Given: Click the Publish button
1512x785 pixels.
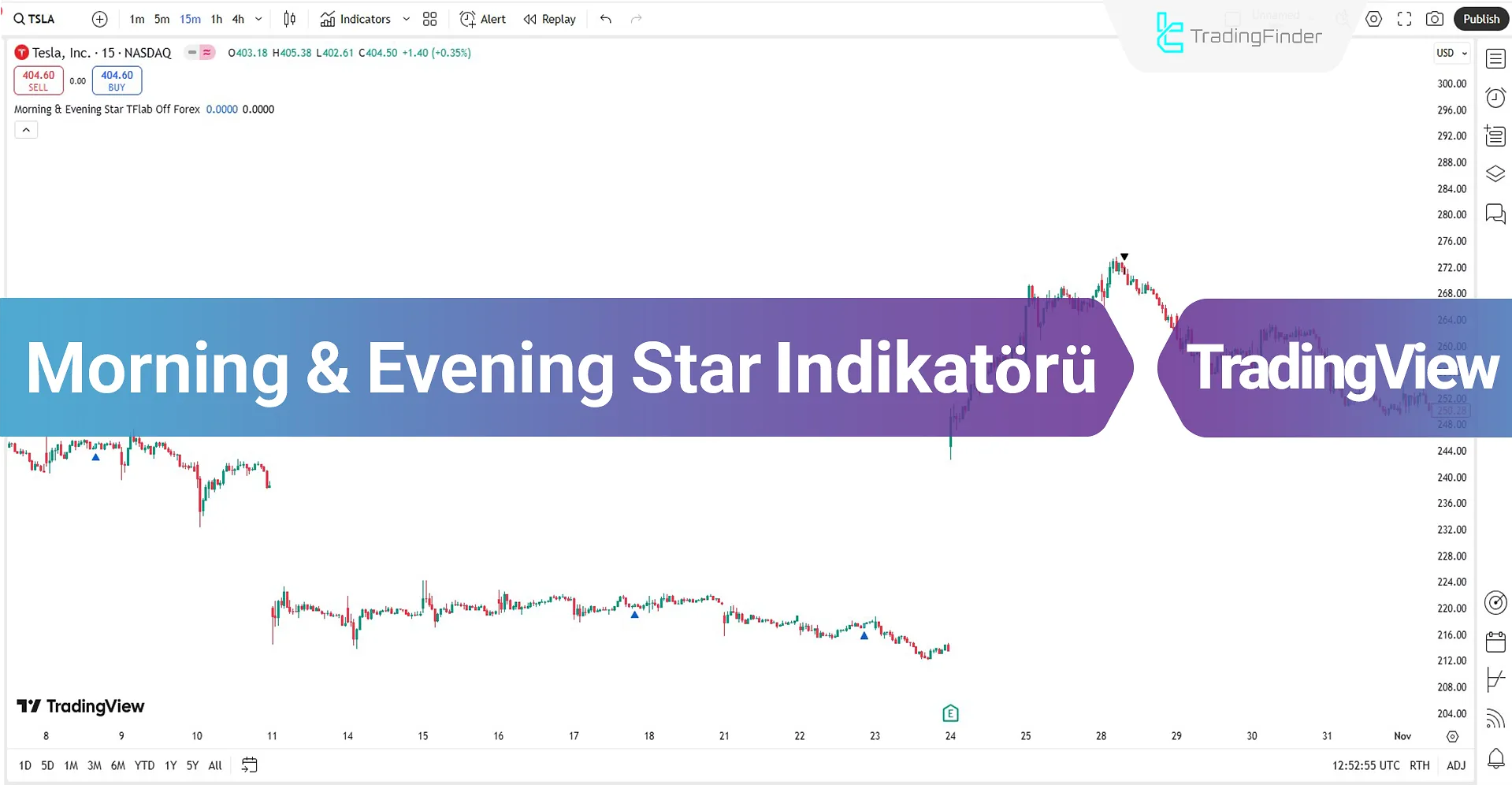Looking at the screenshot, I should click(x=1480, y=18).
